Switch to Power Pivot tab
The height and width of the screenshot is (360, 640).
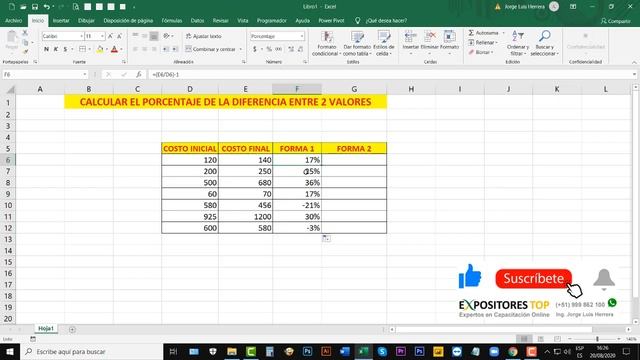click(x=331, y=20)
